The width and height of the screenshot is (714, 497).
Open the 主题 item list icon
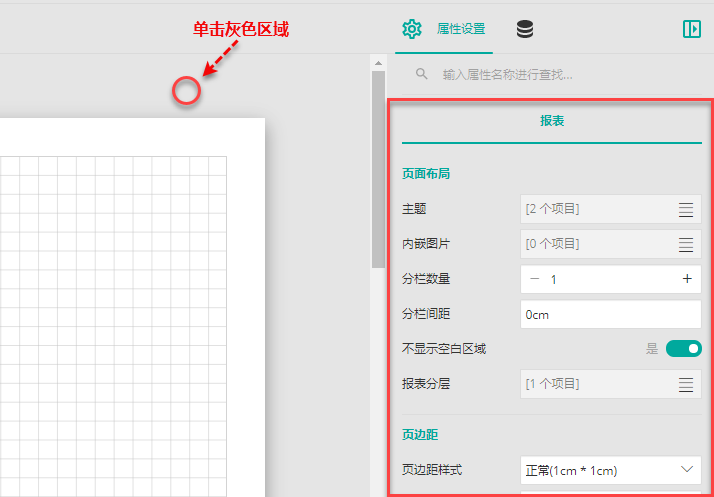click(686, 209)
